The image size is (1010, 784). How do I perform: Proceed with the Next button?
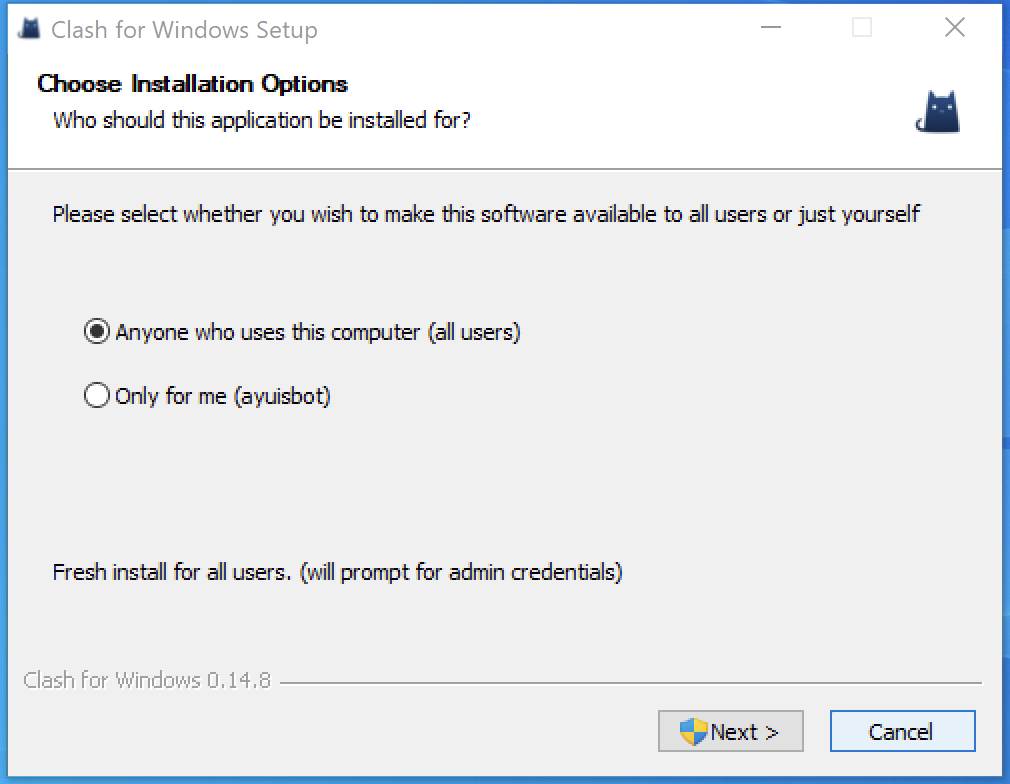(x=731, y=731)
